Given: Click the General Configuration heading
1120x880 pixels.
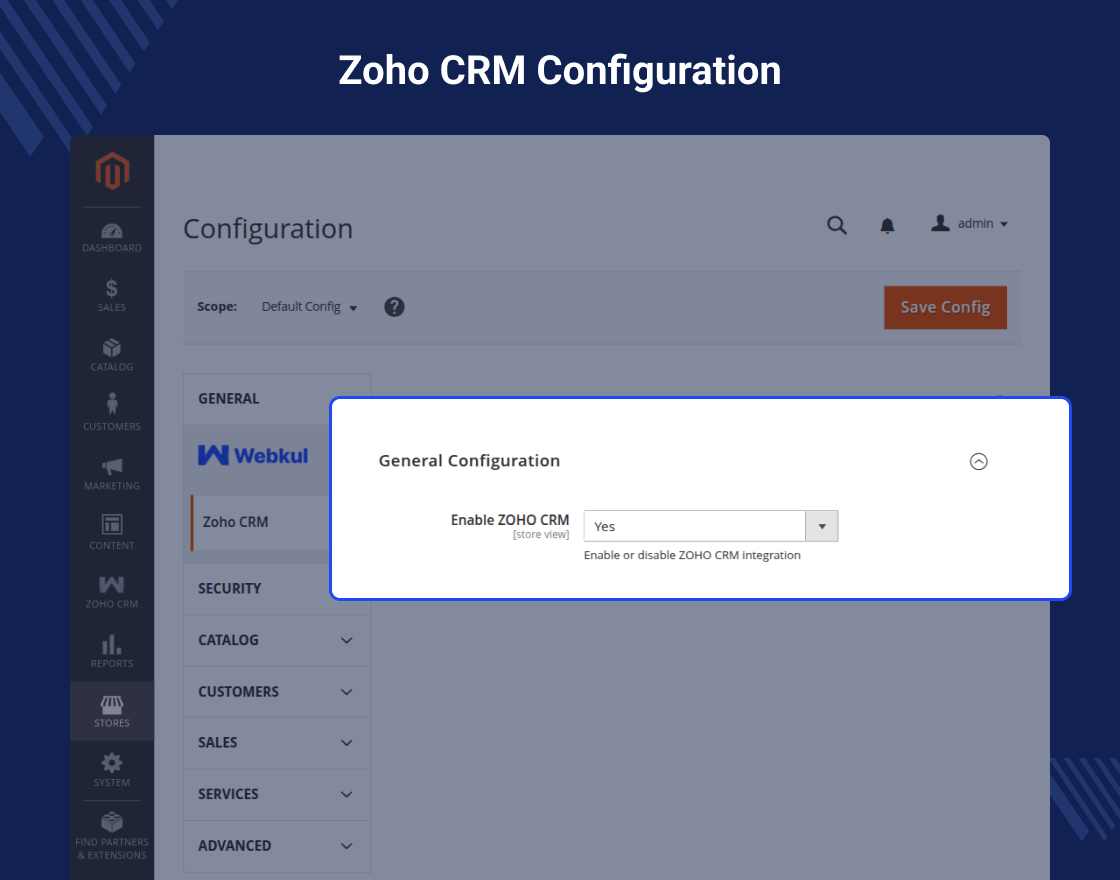Looking at the screenshot, I should click(x=469, y=461).
